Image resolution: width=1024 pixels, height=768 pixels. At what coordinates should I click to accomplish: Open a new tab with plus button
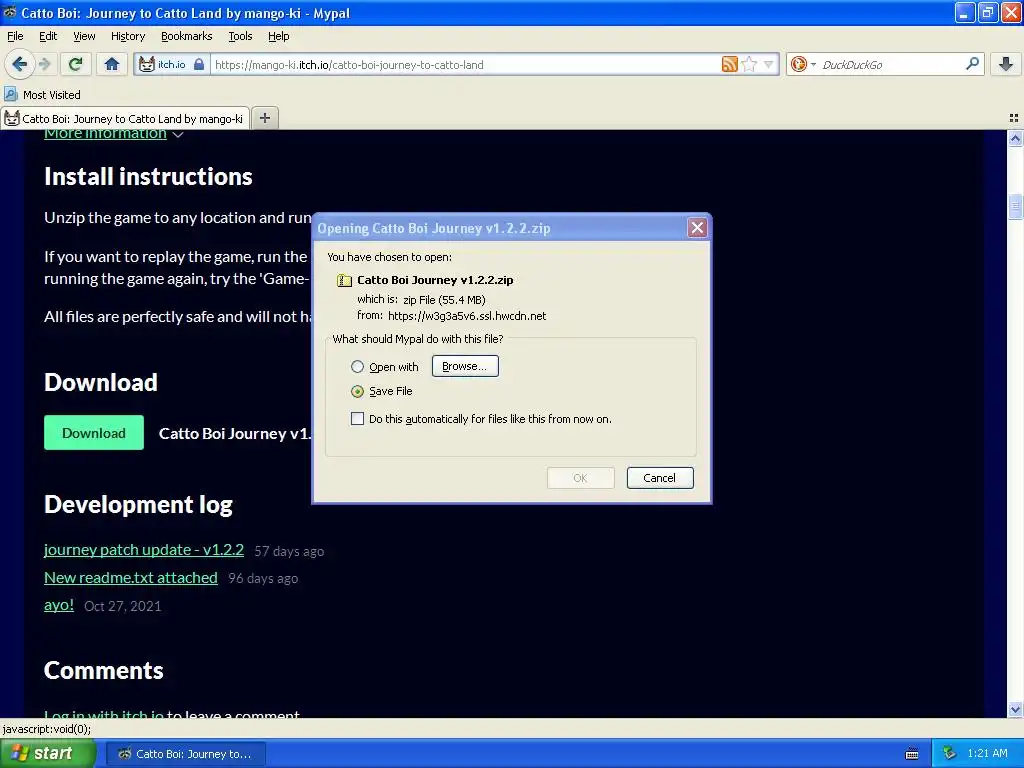(x=264, y=118)
